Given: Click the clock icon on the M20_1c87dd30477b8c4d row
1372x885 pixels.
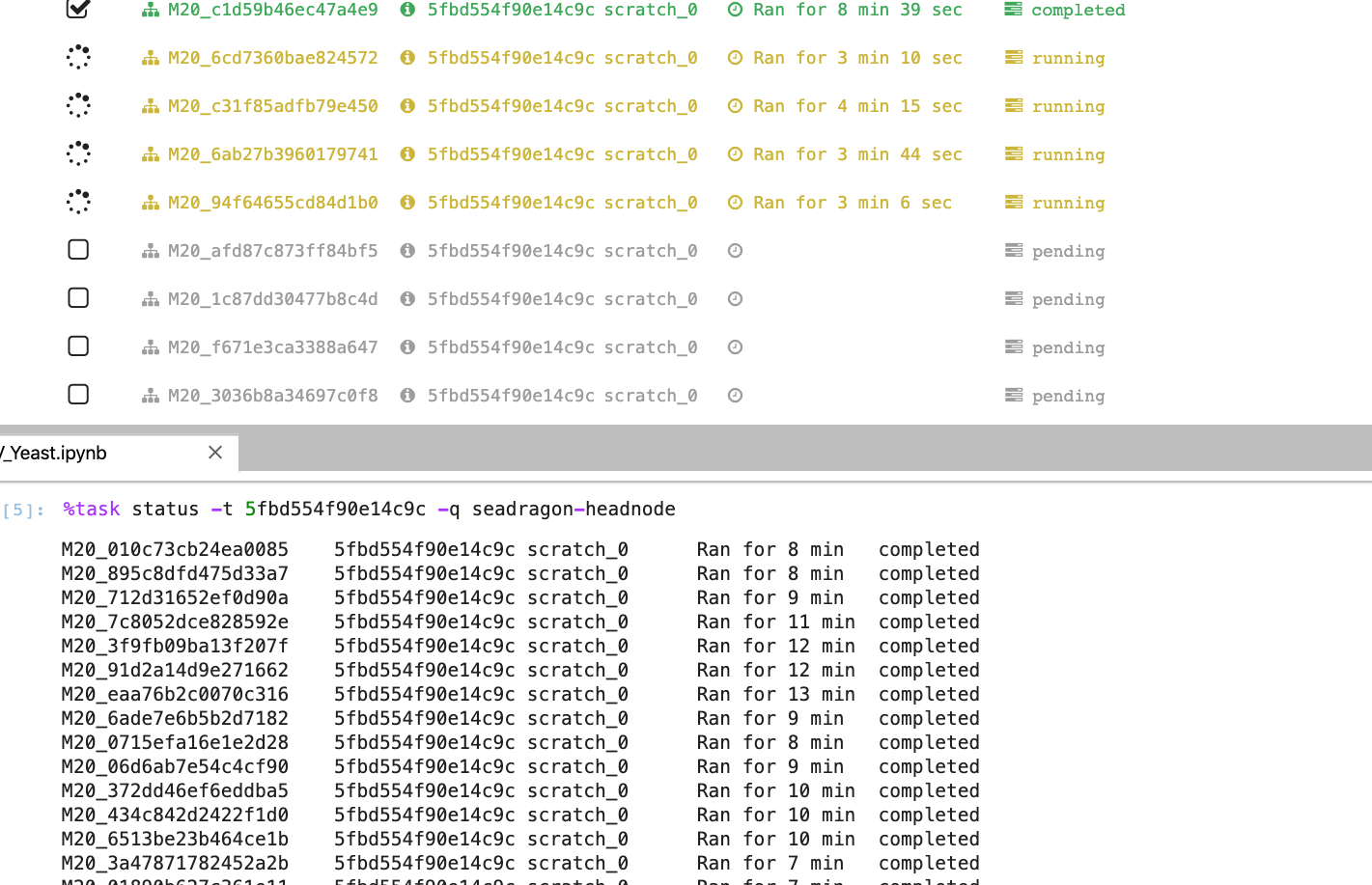Looking at the screenshot, I should click(735, 298).
